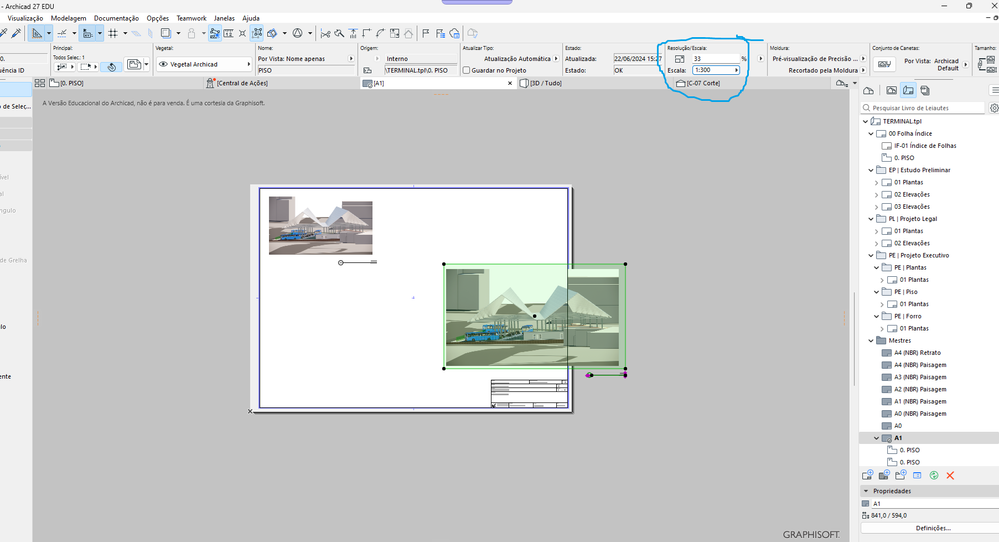
Task: Open the Documentação menu
Action: (116, 18)
